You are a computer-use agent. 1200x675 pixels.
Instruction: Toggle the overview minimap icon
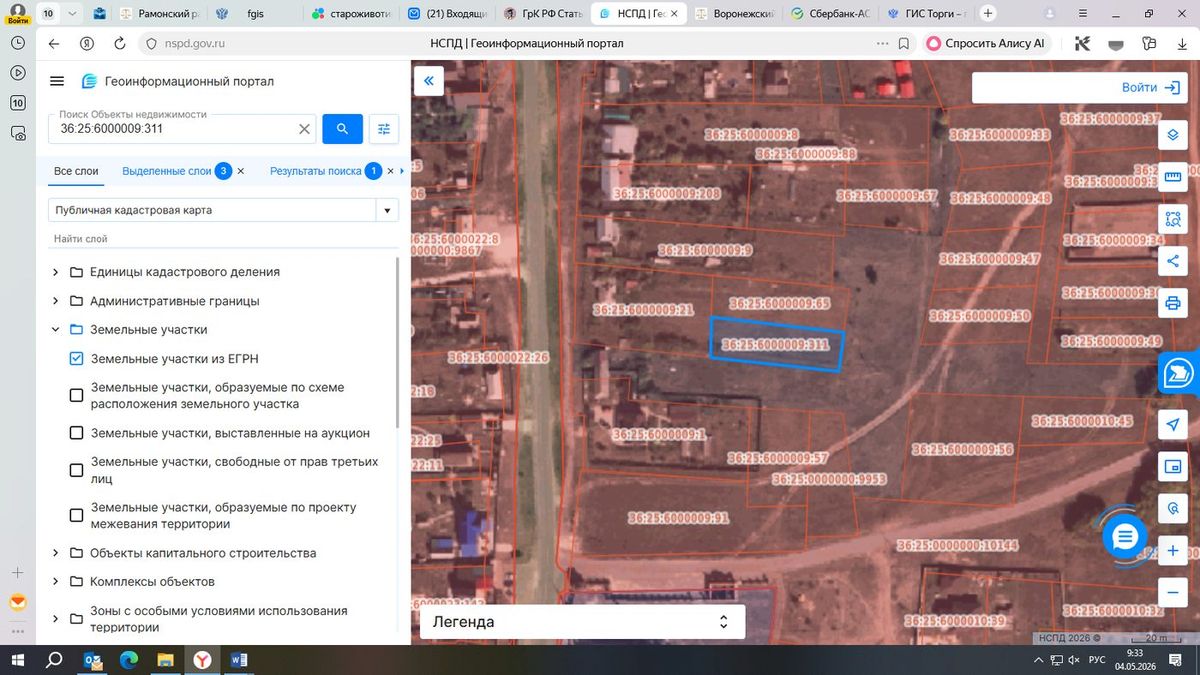(x=1174, y=467)
